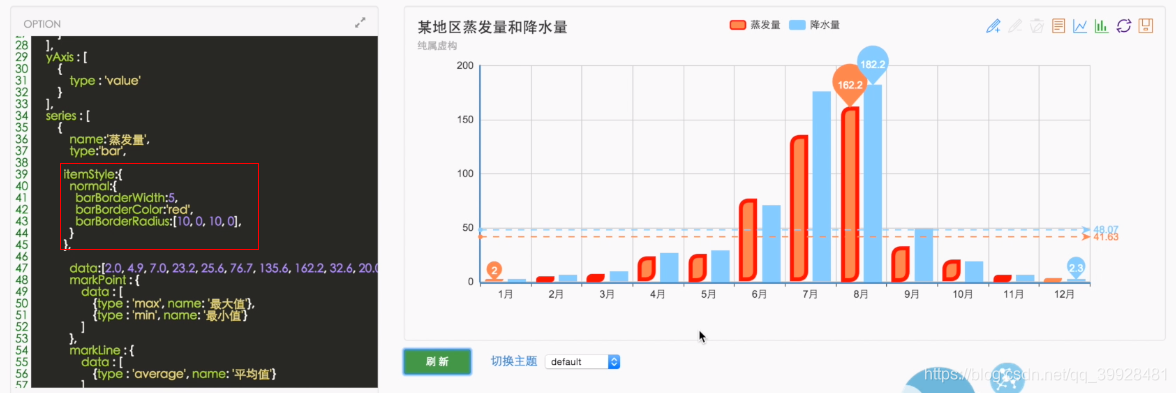
Task: Click the 9月 blue 降水量 bar
Action: tap(923, 256)
